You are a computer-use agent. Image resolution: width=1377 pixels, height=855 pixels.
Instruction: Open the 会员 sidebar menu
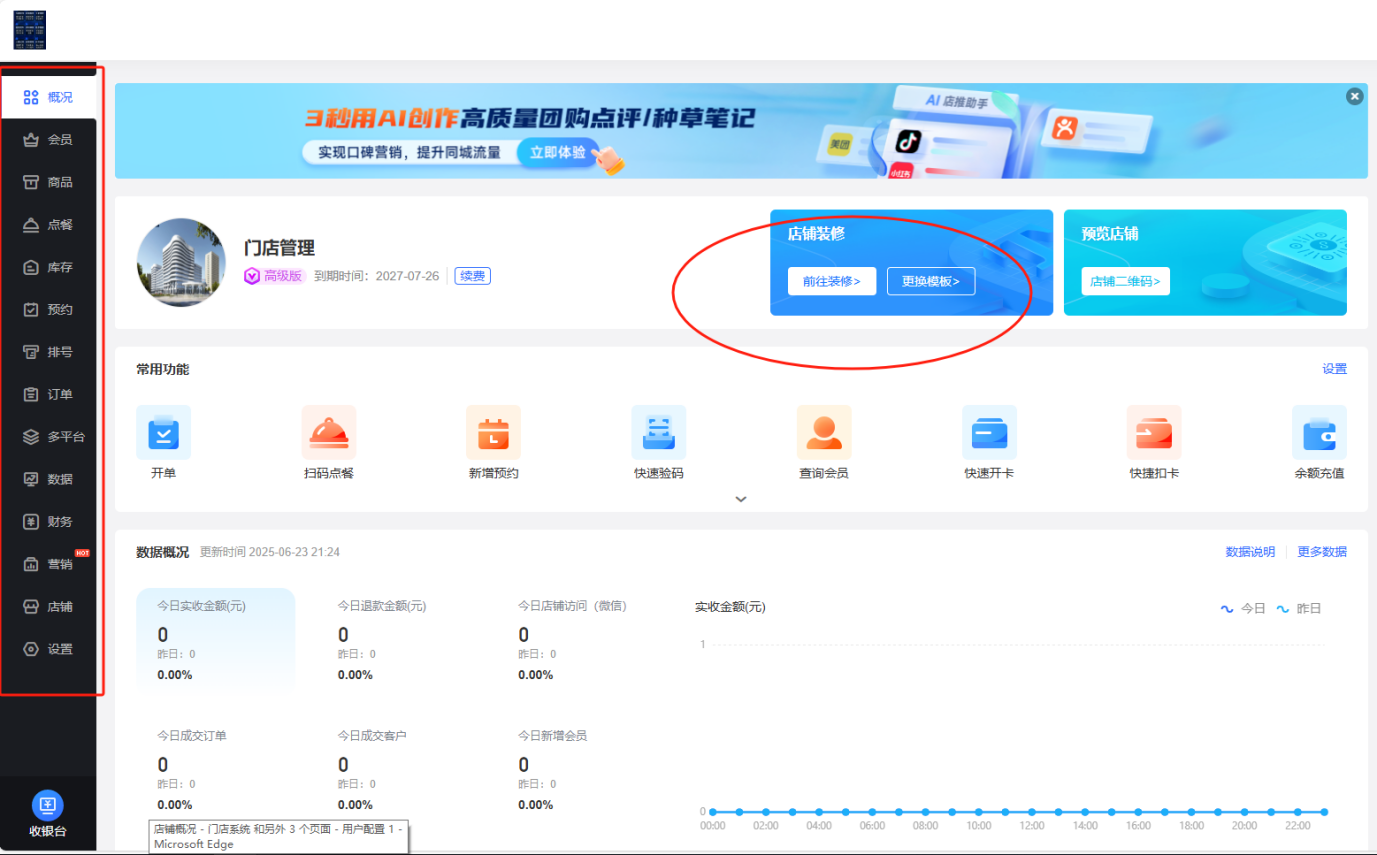pyautogui.click(x=48, y=140)
